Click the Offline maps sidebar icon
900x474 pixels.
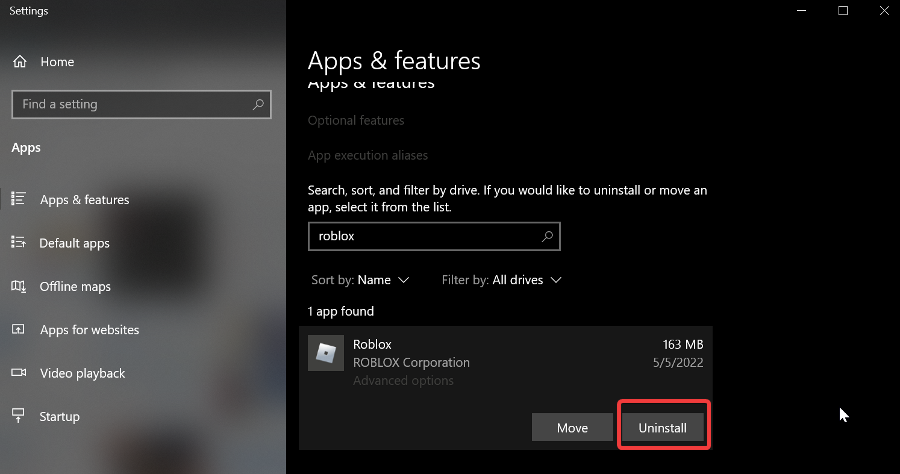(18, 286)
